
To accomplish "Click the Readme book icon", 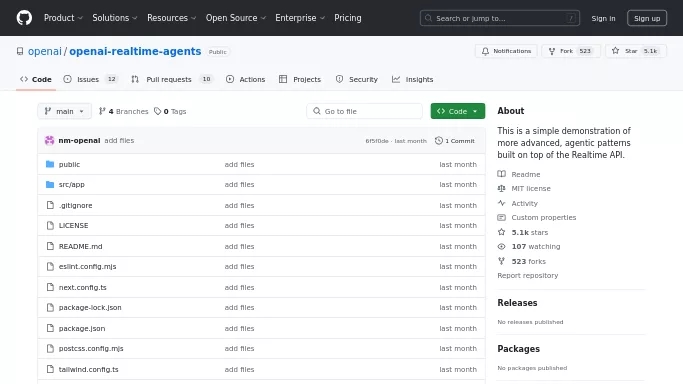I will point(501,174).
